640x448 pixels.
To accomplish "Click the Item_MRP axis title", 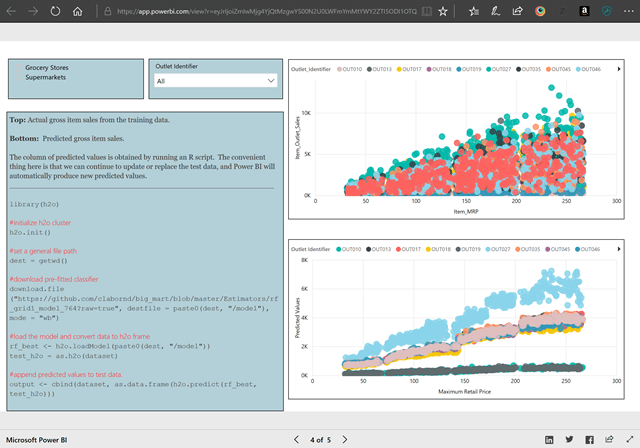I will click(x=466, y=212).
